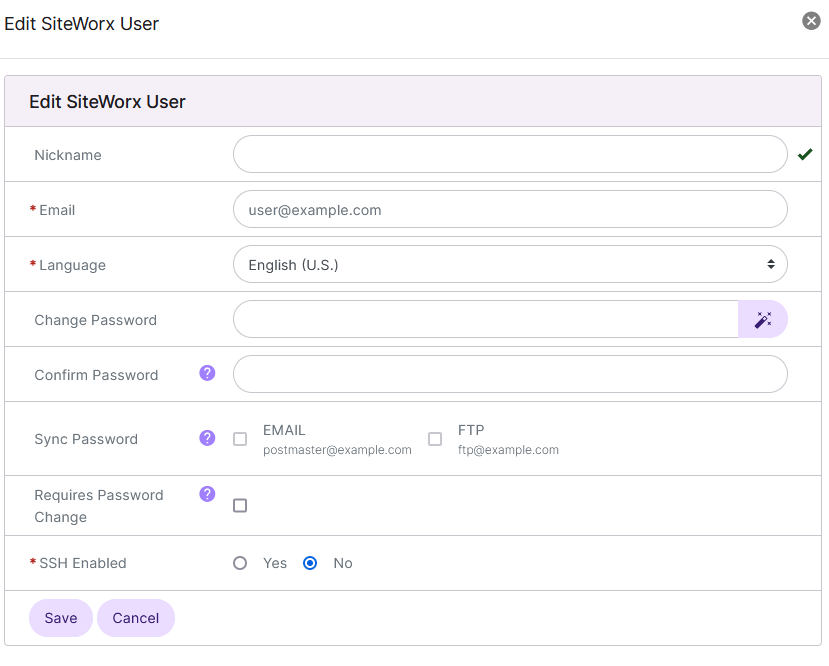Image resolution: width=829 pixels, height=666 pixels.
Task: Click the close icon of the dialog
Action: pyautogui.click(x=810, y=20)
